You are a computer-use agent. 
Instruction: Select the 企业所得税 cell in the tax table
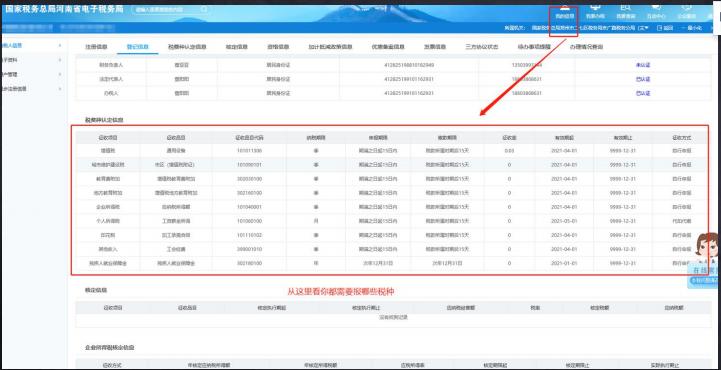pos(108,207)
